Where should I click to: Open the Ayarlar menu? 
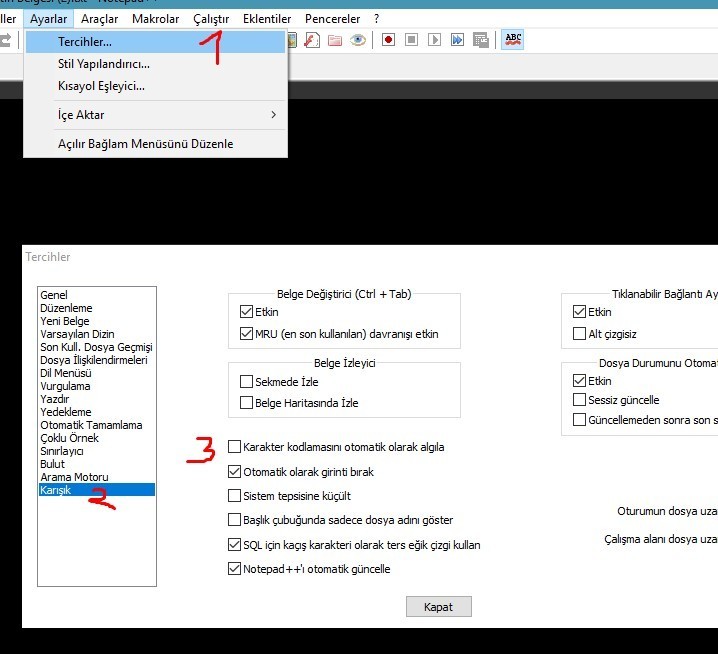(x=49, y=19)
